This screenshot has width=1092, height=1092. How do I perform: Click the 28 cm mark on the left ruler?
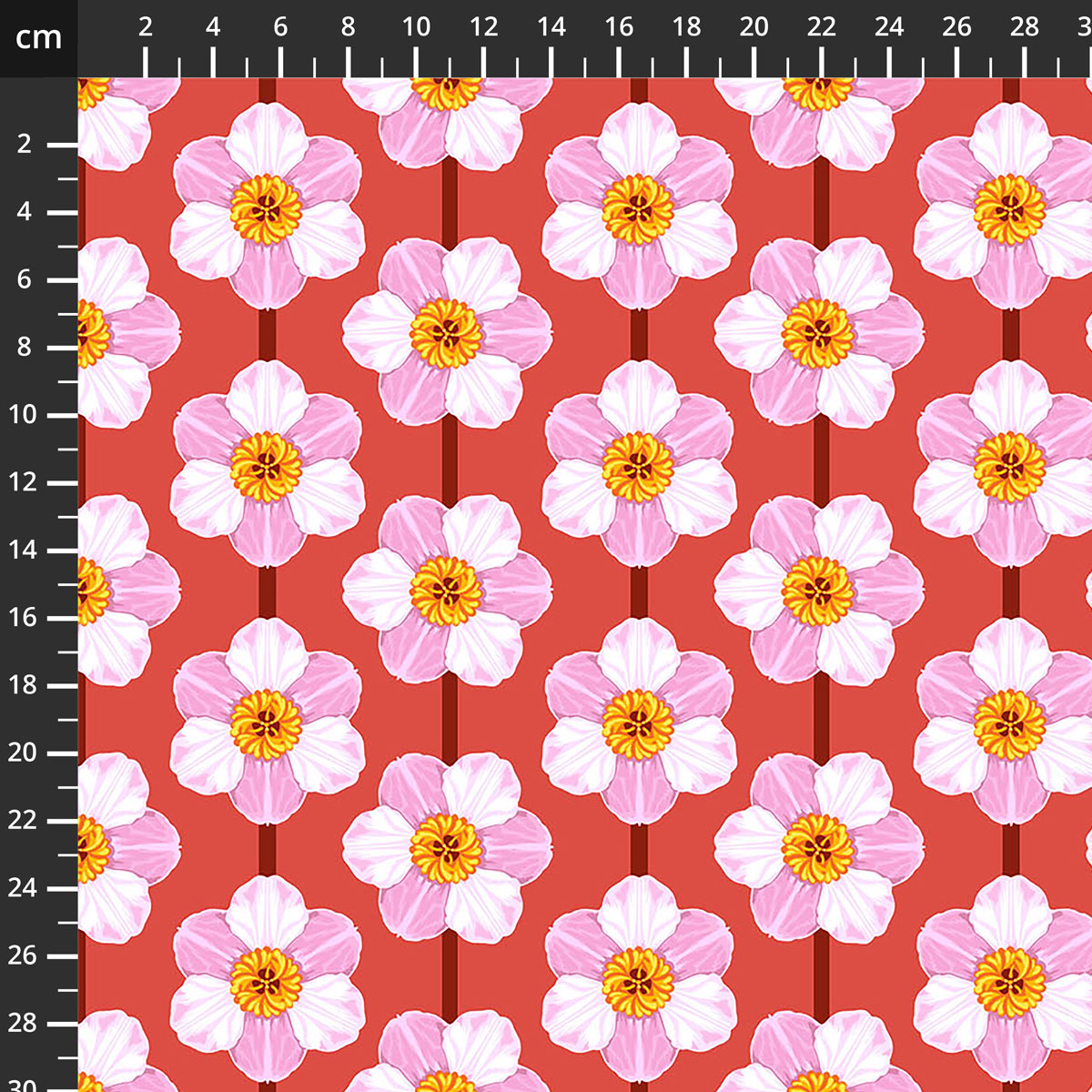[x=24, y=1023]
